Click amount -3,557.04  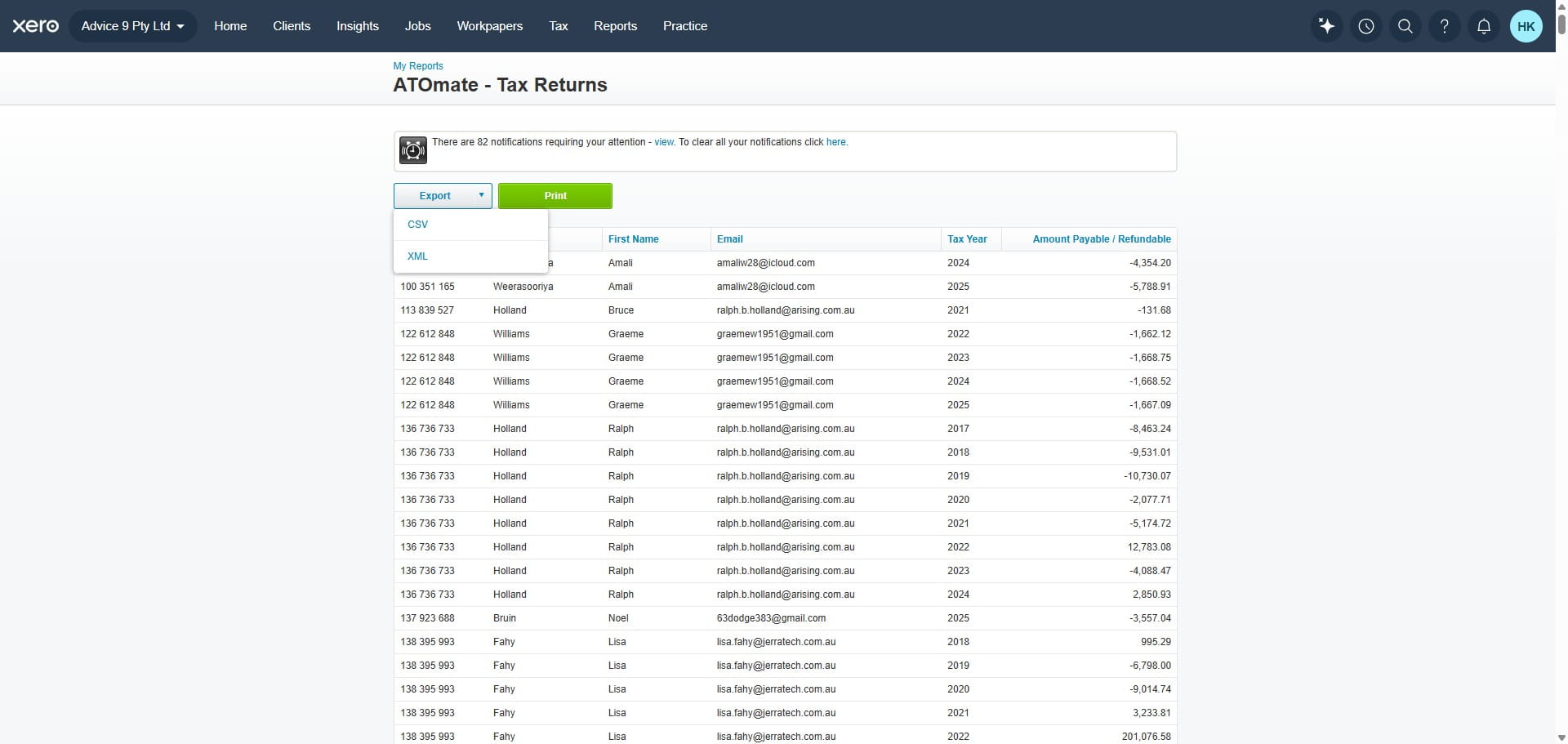pyautogui.click(x=1150, y=618)
